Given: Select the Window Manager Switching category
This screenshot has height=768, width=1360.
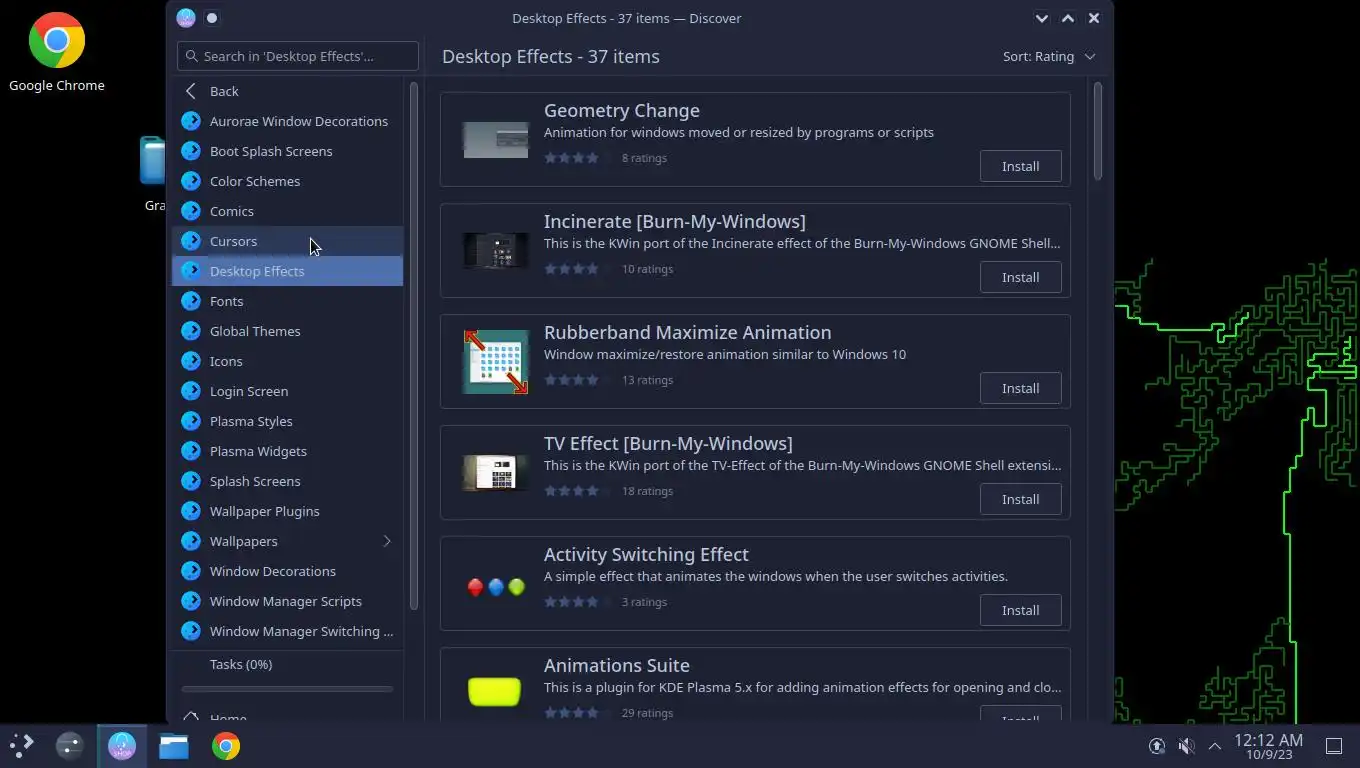Looking at the screenshot, I should tap(288, 631).
